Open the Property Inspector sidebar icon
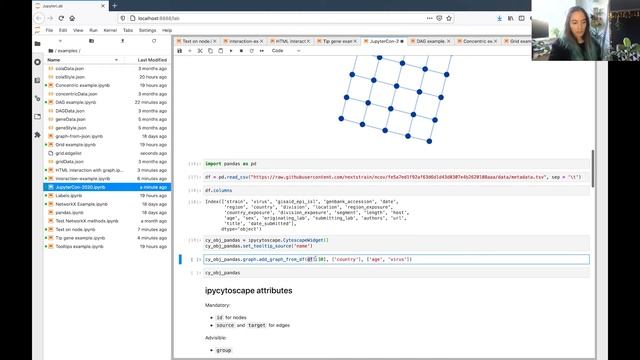This screenshot has height=360, width=640. [x=38, y=98]
